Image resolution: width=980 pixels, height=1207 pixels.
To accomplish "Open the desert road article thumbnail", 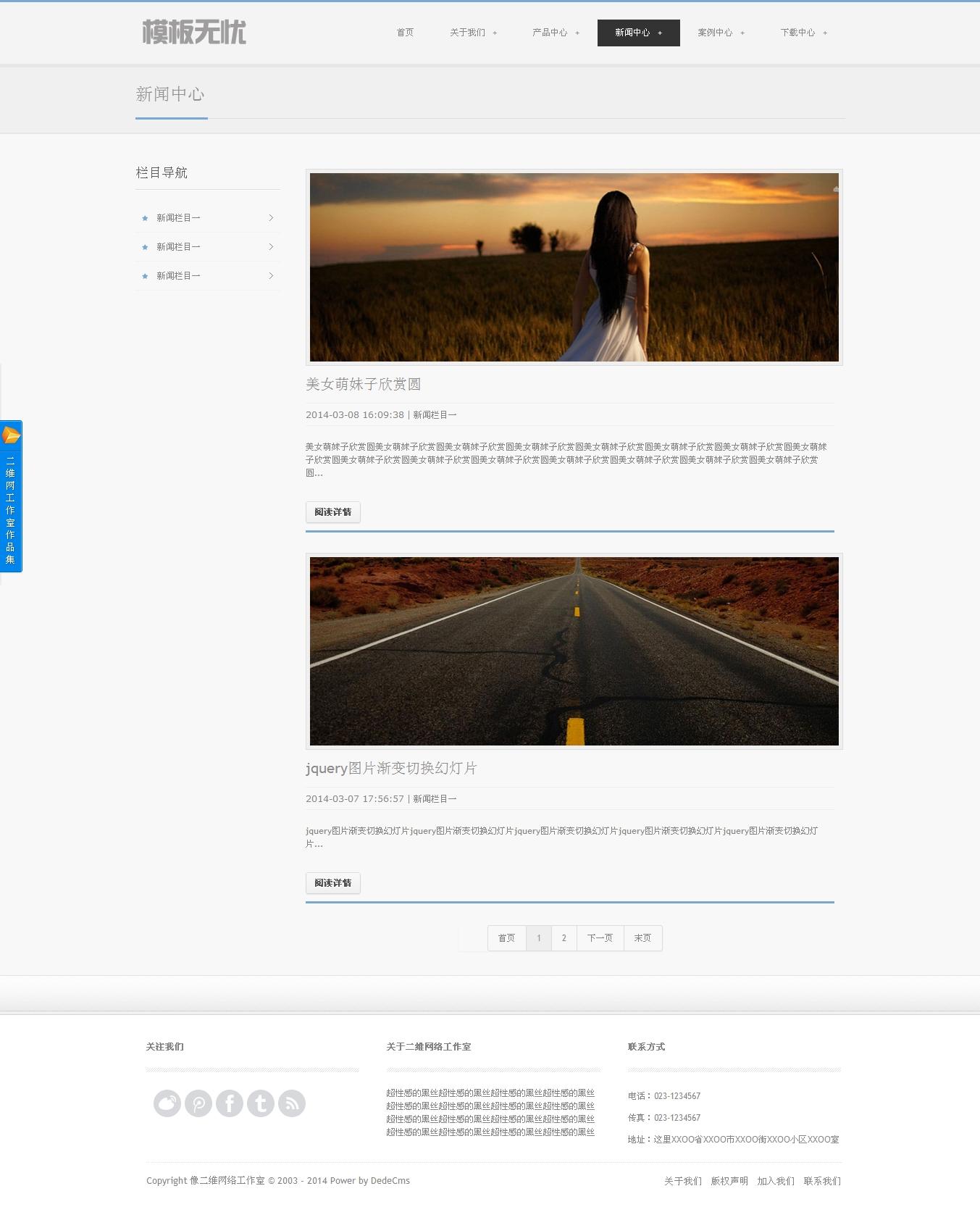I will tap(574, 651).
